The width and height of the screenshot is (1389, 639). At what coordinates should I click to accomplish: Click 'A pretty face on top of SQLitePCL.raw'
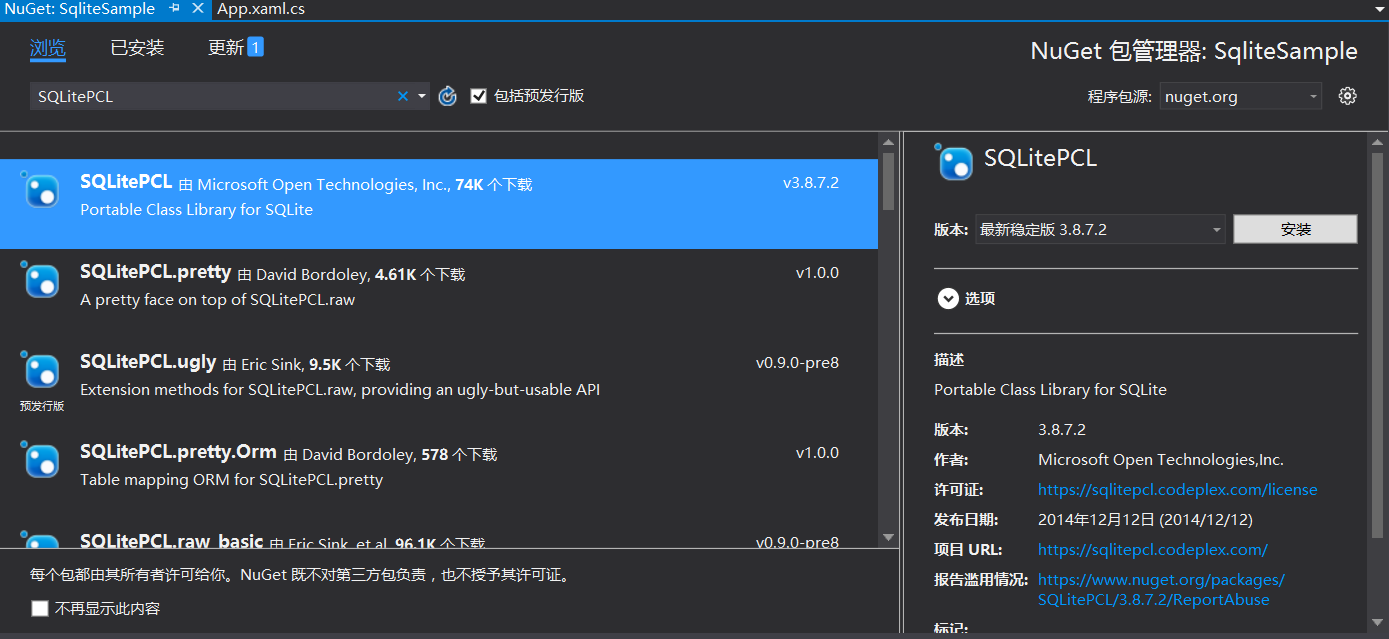(x=217, y=300)
